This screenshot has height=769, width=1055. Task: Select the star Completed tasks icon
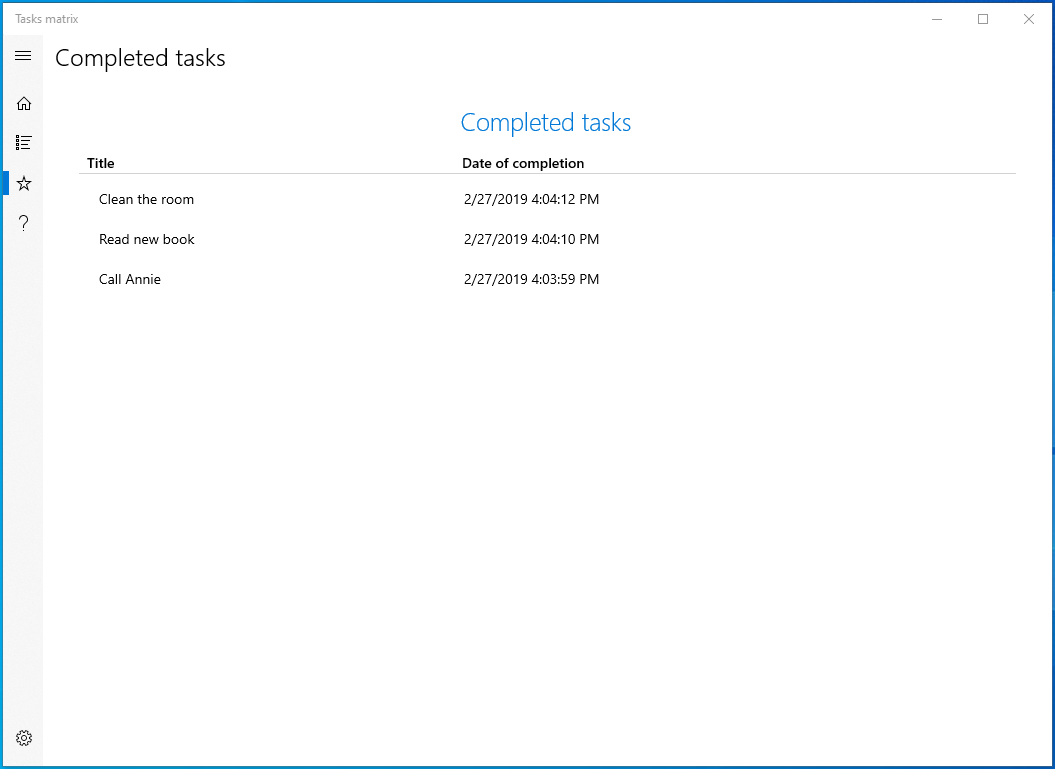click(x=24, y=183)
